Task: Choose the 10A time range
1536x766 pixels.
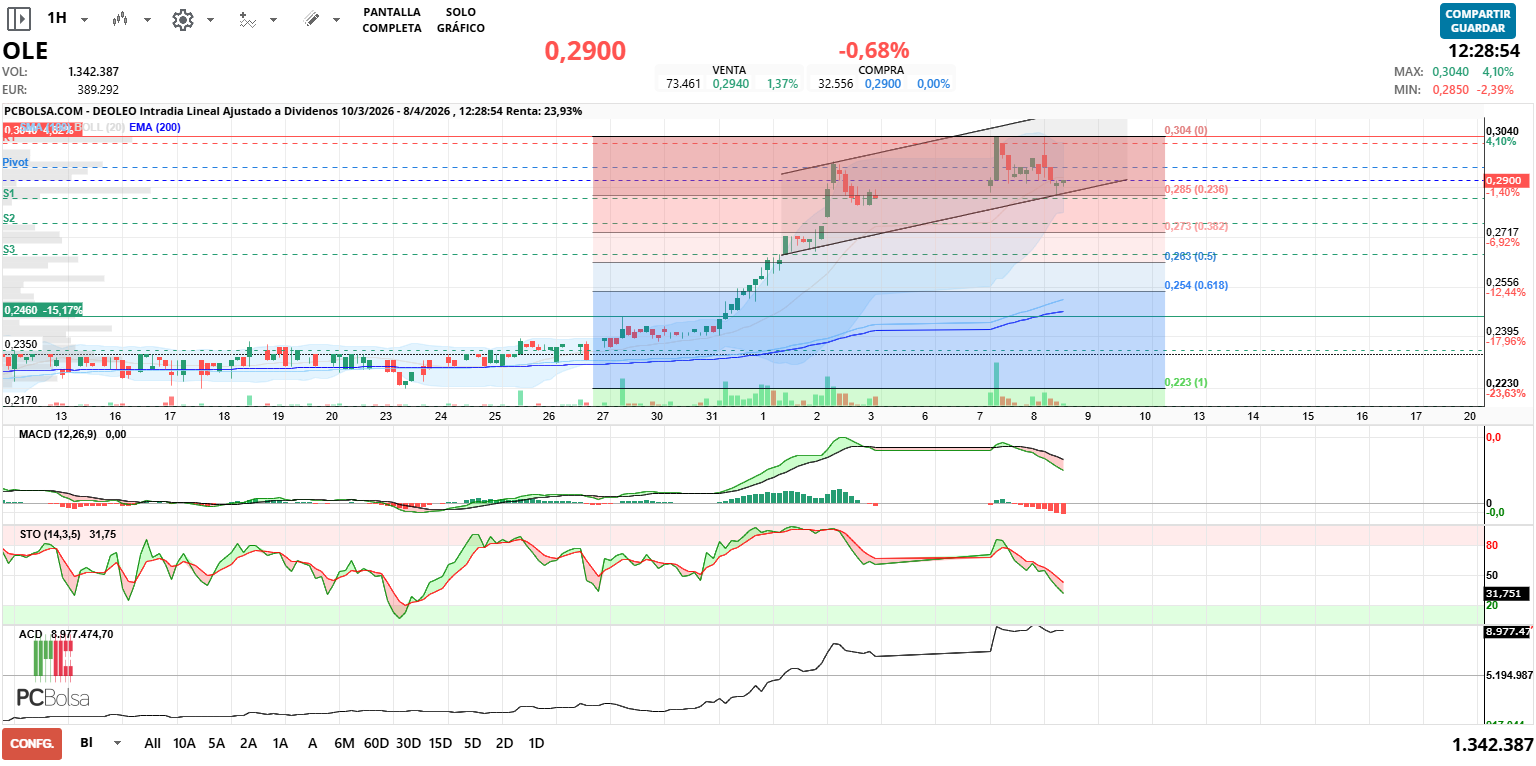Action: 184,744
